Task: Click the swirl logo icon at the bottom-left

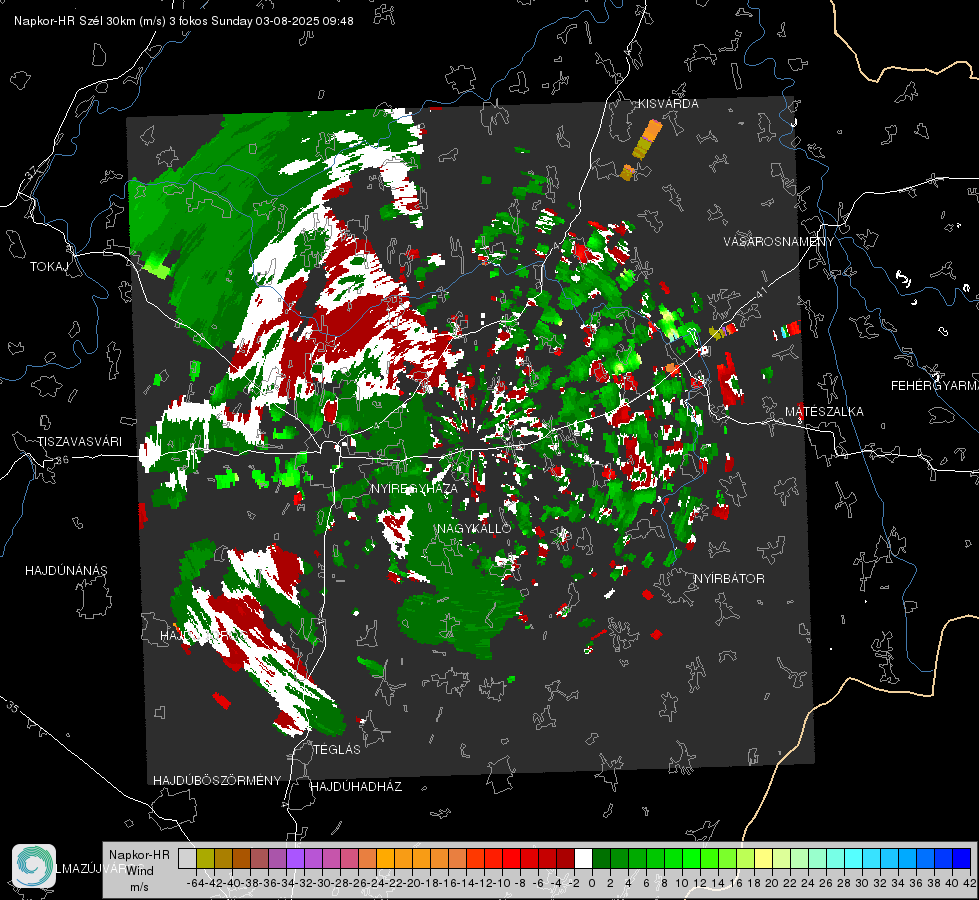Action: 34,866
